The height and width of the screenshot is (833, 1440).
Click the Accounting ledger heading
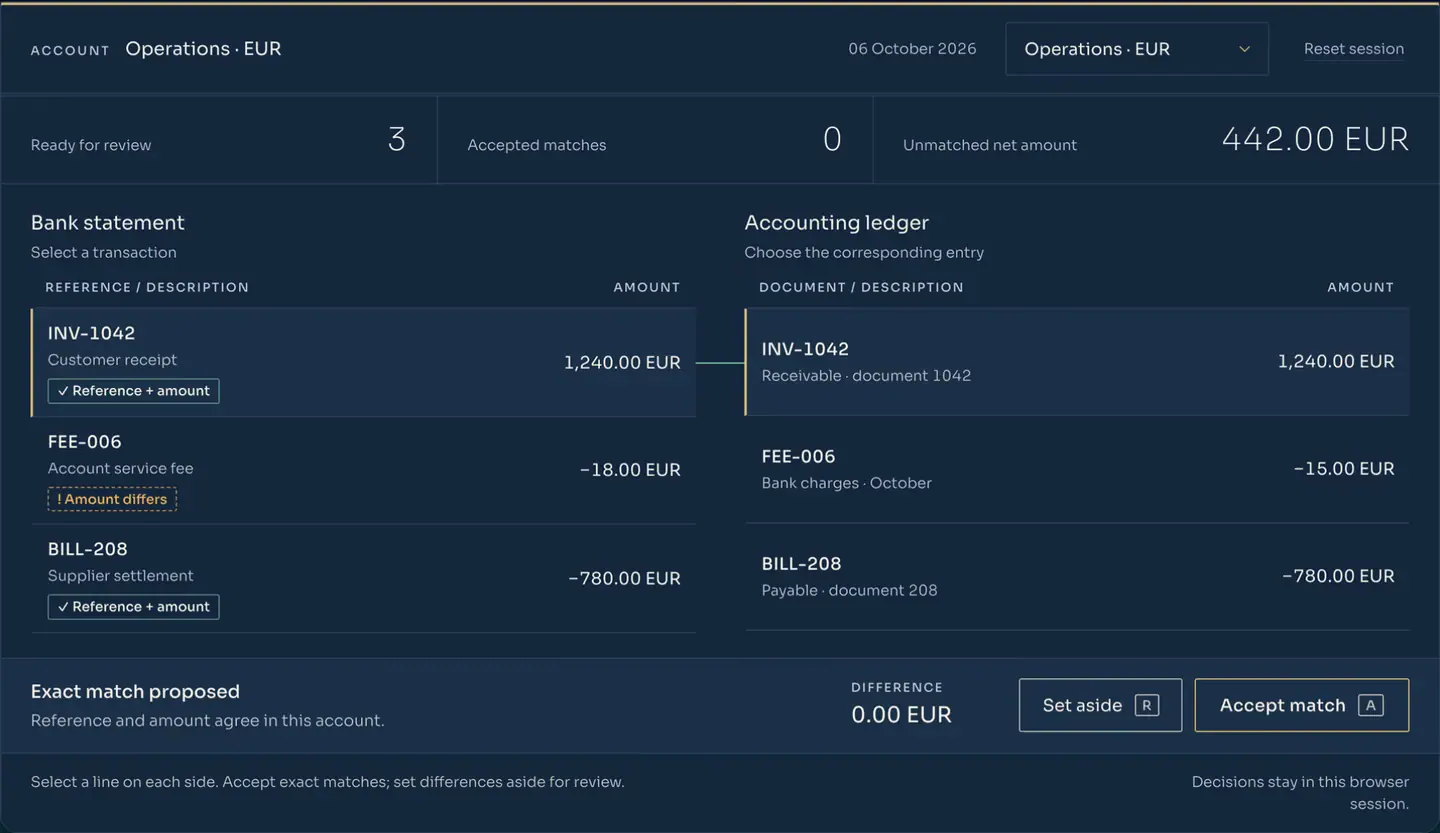[837, 223]
